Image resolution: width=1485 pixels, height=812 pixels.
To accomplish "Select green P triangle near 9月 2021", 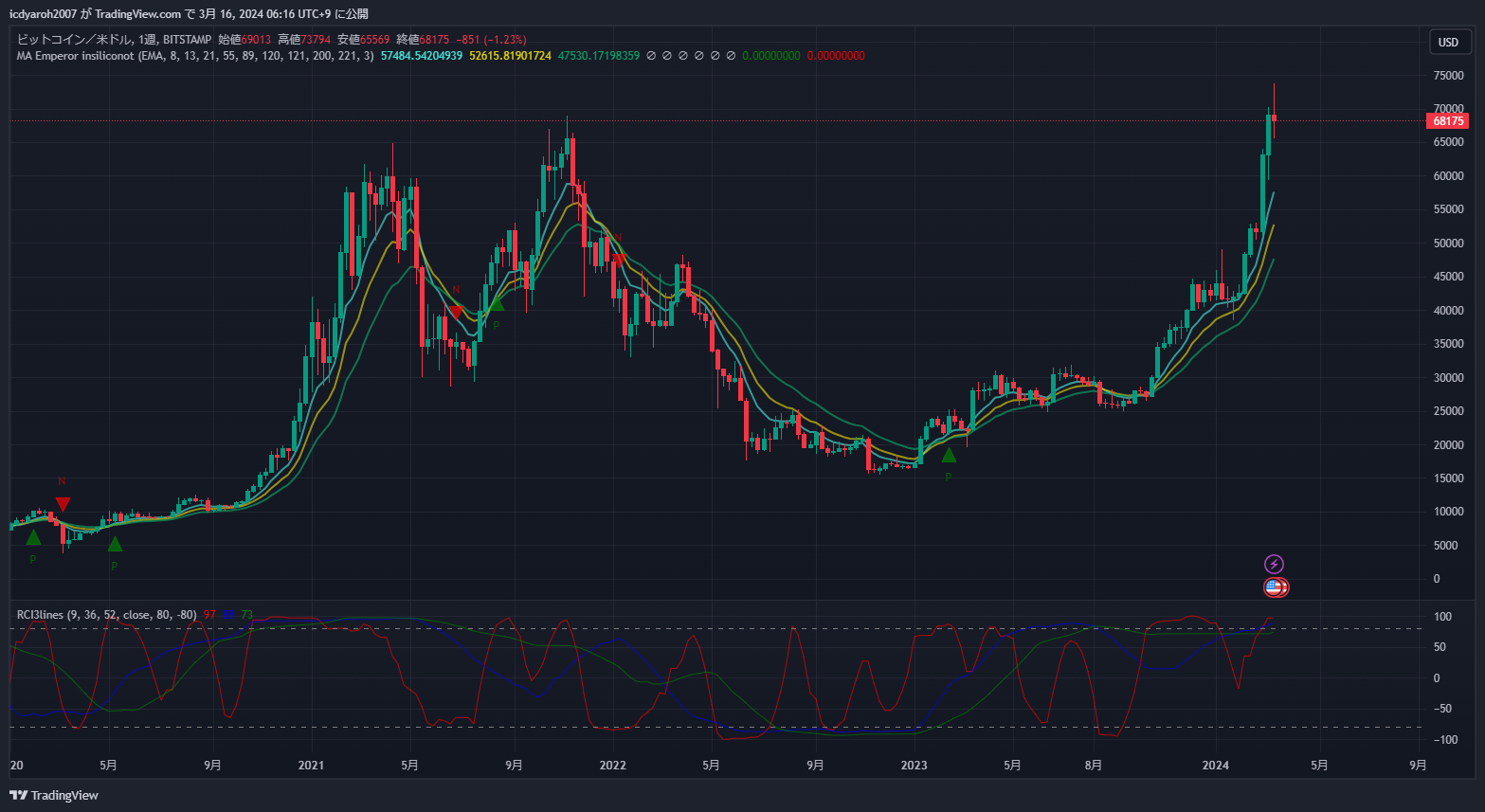I will (496, 303).
